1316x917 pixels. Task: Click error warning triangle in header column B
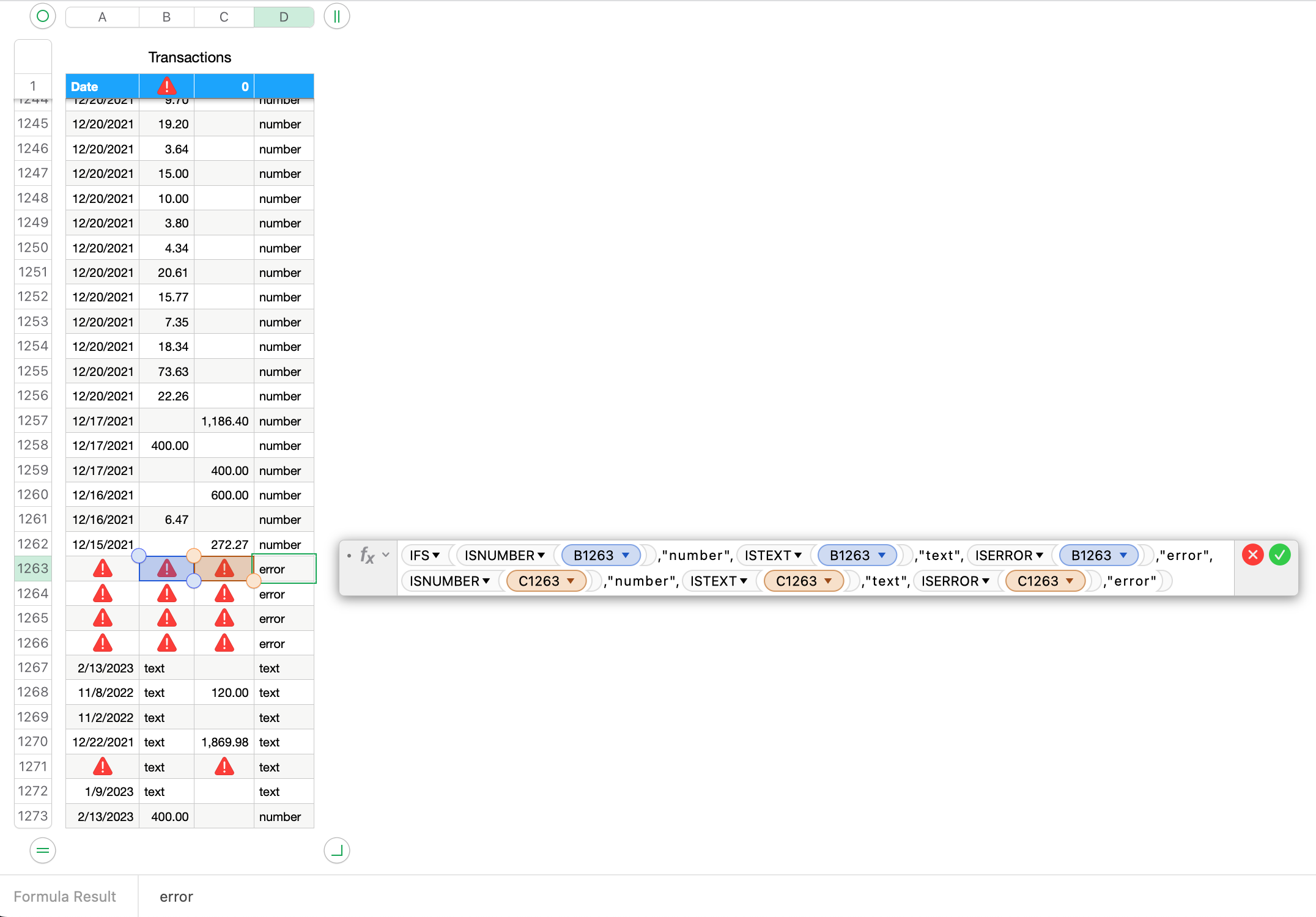tap(166, 86)
